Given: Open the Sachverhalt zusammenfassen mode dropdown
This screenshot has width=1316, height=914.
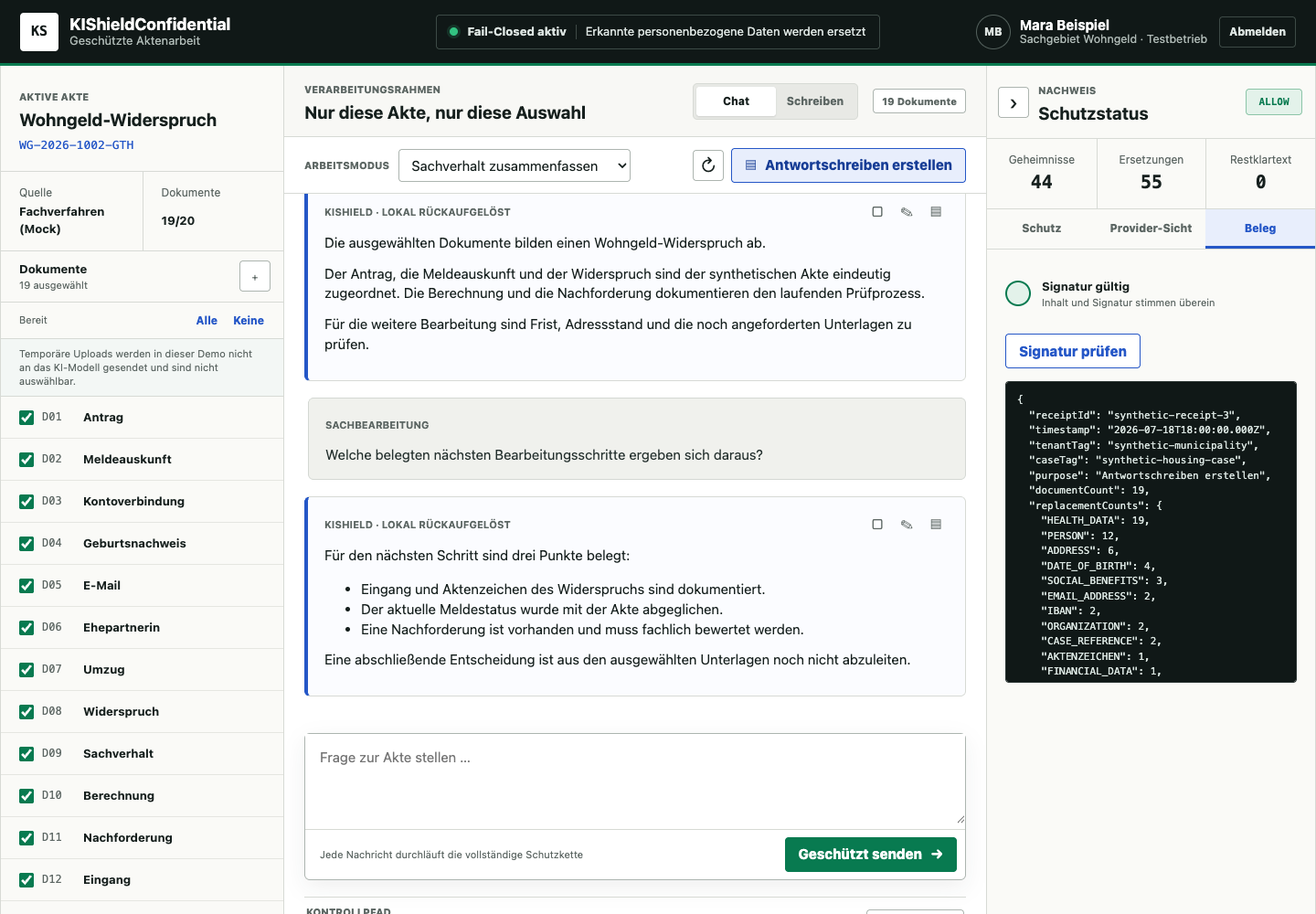Looking at the screenshot, I should [x=515, y=165].
